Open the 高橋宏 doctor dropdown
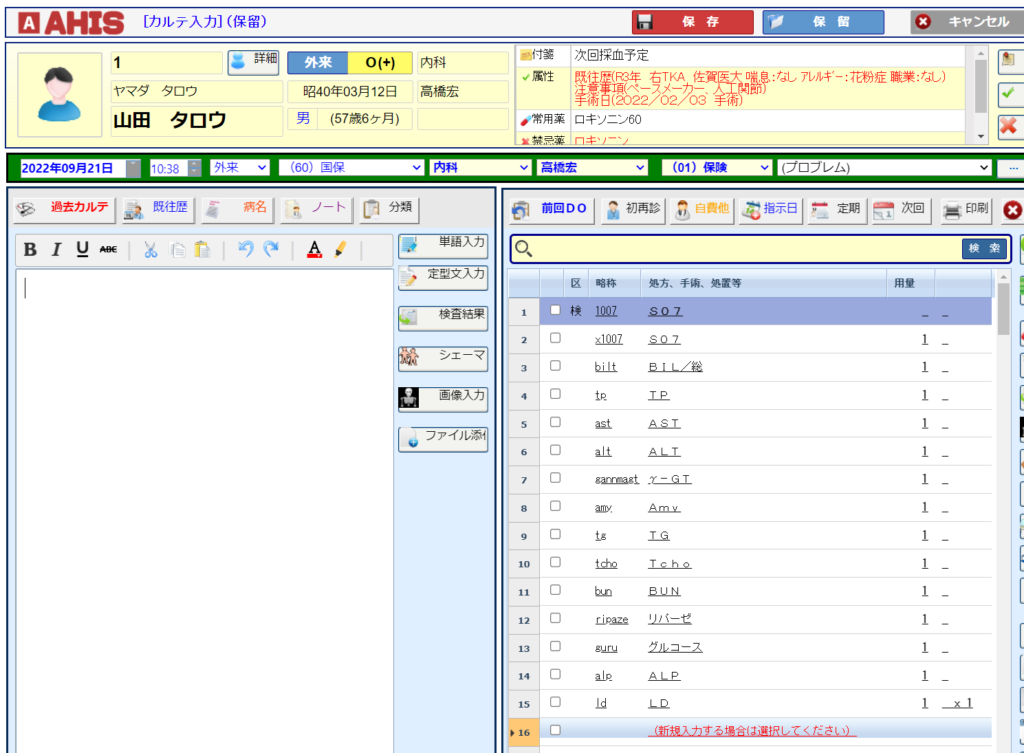The height and width of the screenshot is (753, 1024). [592, 168]
